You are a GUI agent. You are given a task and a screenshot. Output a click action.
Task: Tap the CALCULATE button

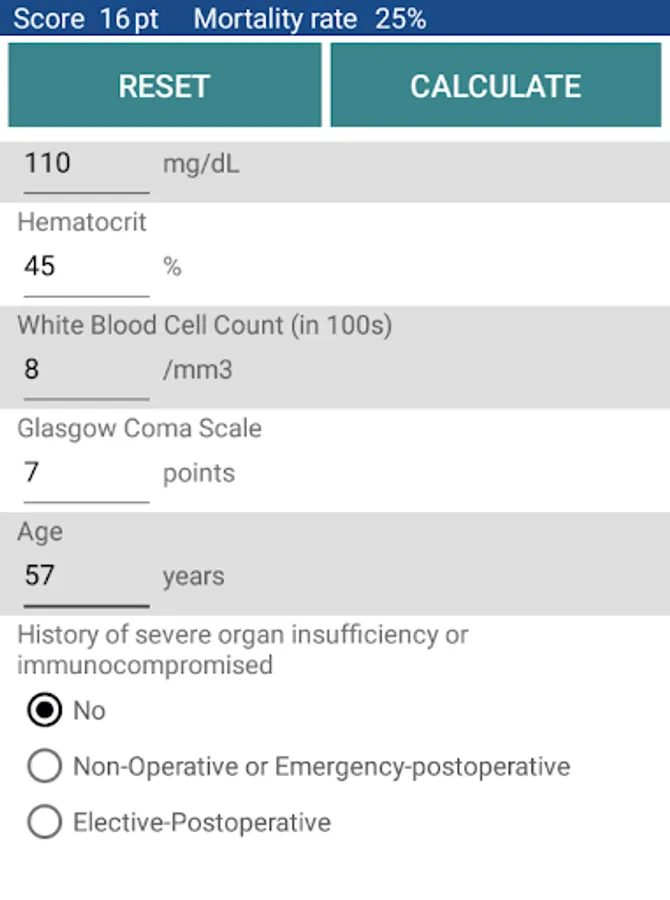click(x=496, y=85)
